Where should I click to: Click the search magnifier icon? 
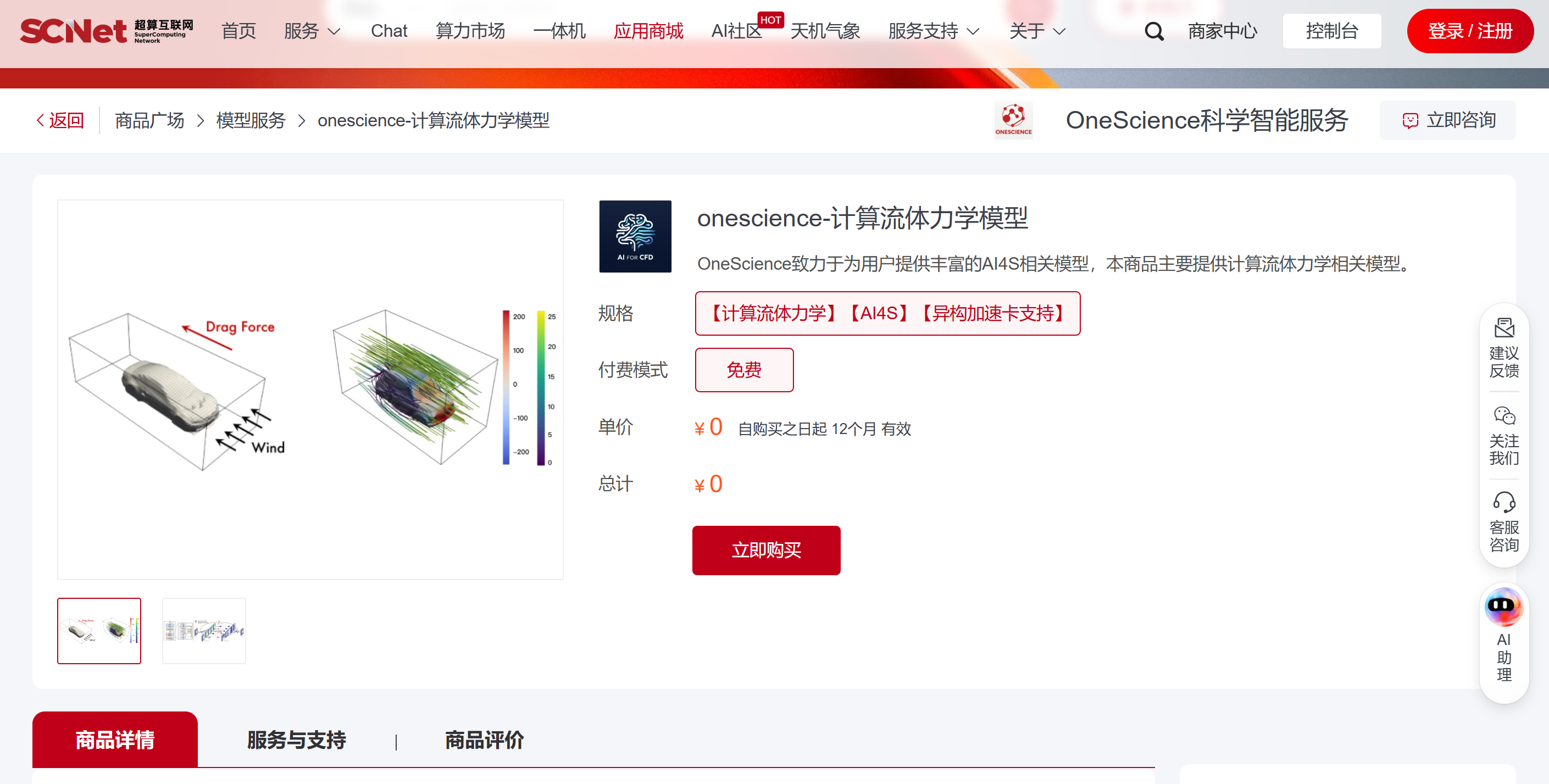pos(1153,31)
